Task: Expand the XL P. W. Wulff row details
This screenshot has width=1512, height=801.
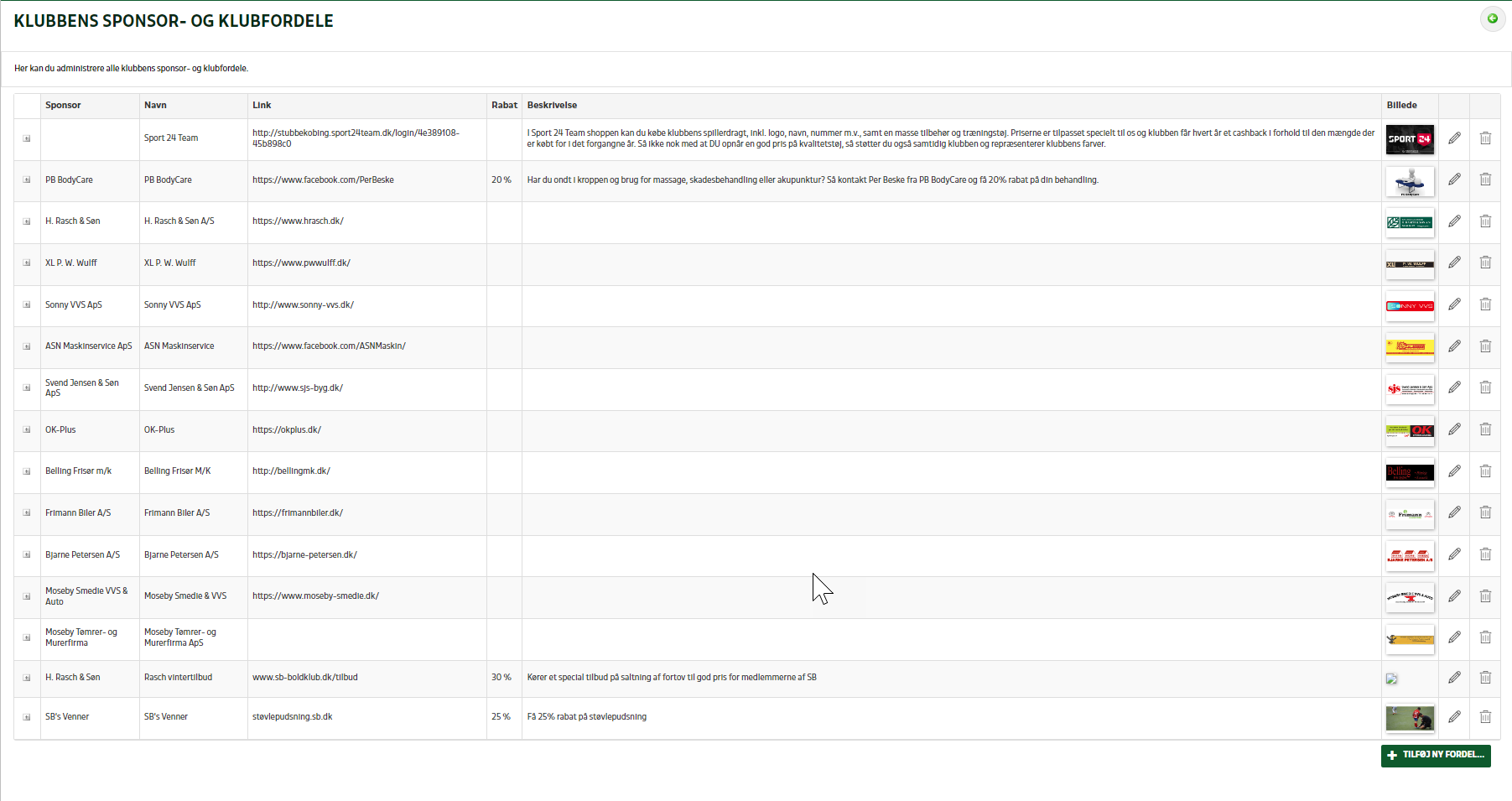Action: coord(27,263)
